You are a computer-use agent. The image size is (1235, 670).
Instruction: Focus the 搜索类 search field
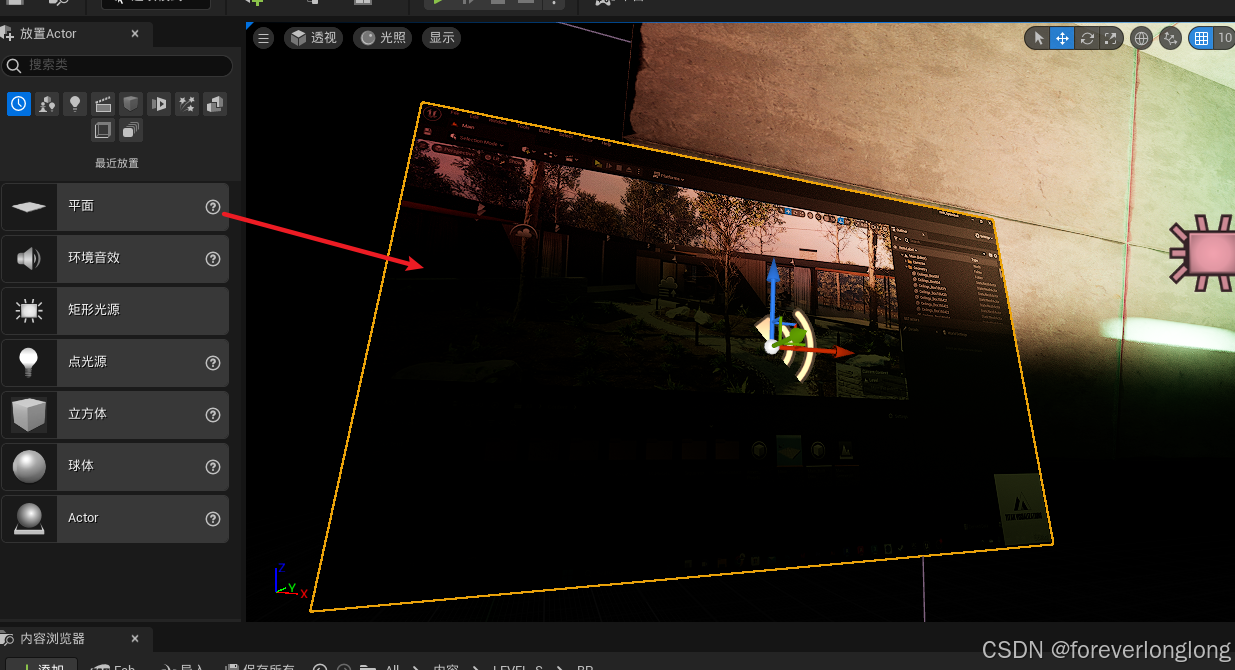click(117, 65)
